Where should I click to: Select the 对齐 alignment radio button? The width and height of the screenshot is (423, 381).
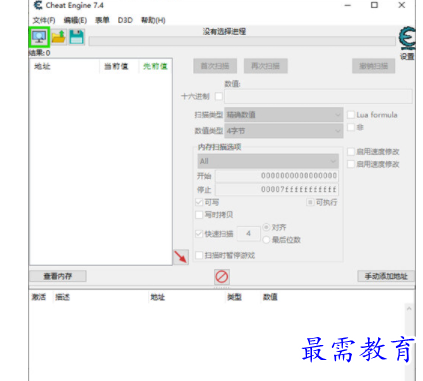[266, 227]
